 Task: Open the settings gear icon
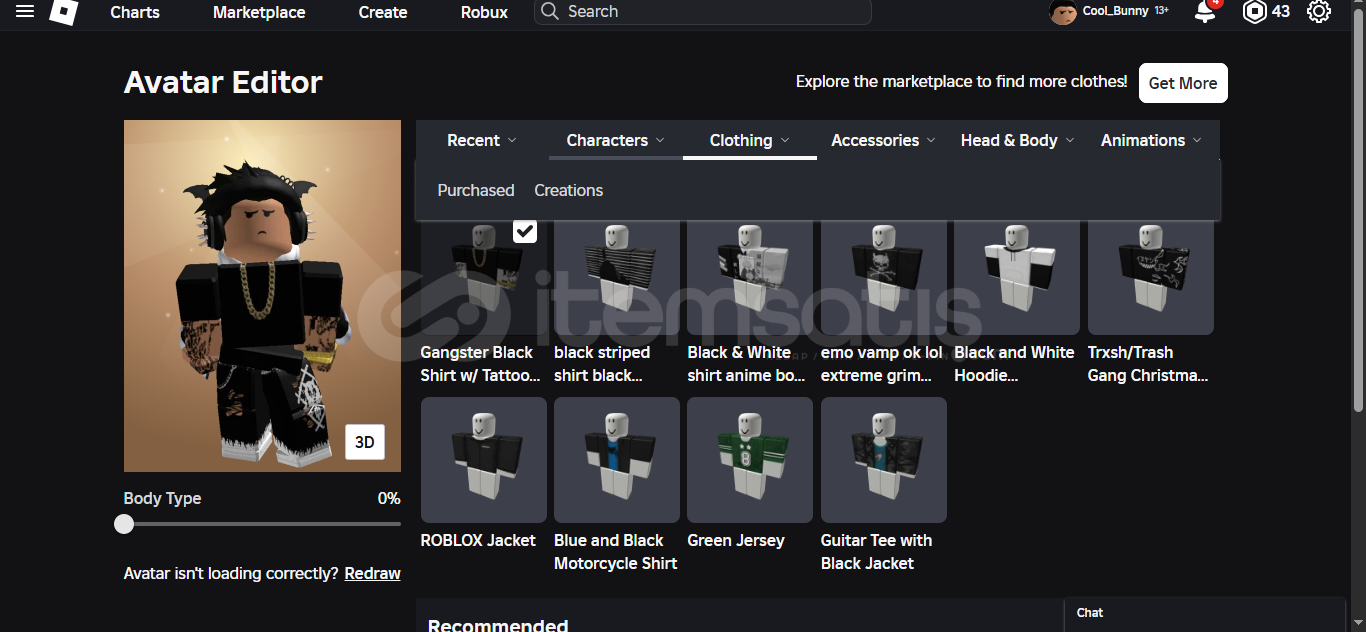tap(1319, 11)
